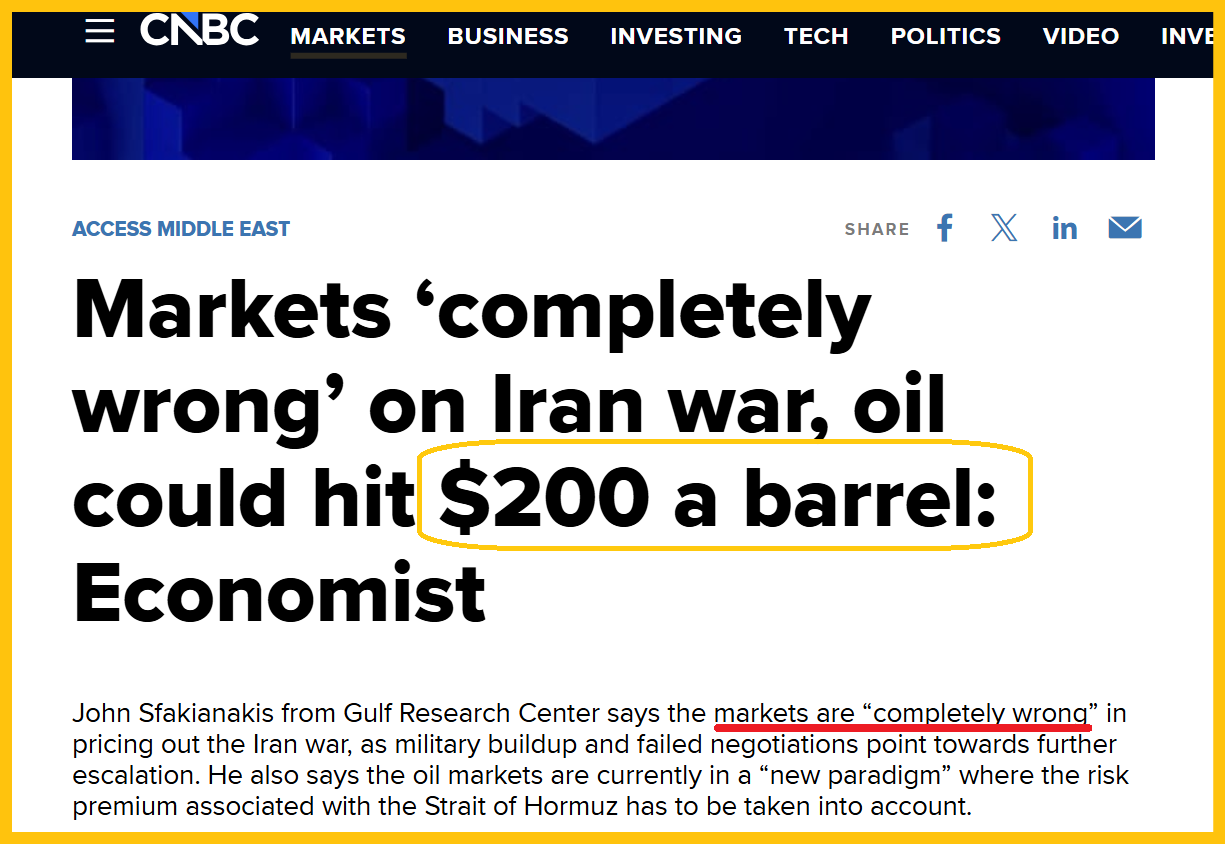This screenshot has width=1225, height=844.
Task: Share the article via LinkedIn
Action: pyautogui.click(x=1064, y=228)
